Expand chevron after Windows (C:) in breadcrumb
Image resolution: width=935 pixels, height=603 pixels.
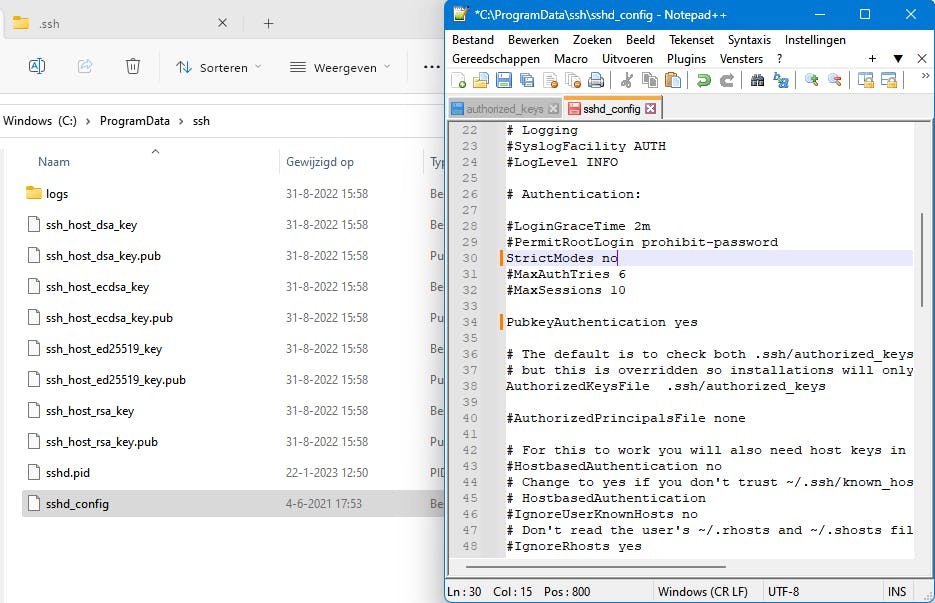[x=88, y=121]
